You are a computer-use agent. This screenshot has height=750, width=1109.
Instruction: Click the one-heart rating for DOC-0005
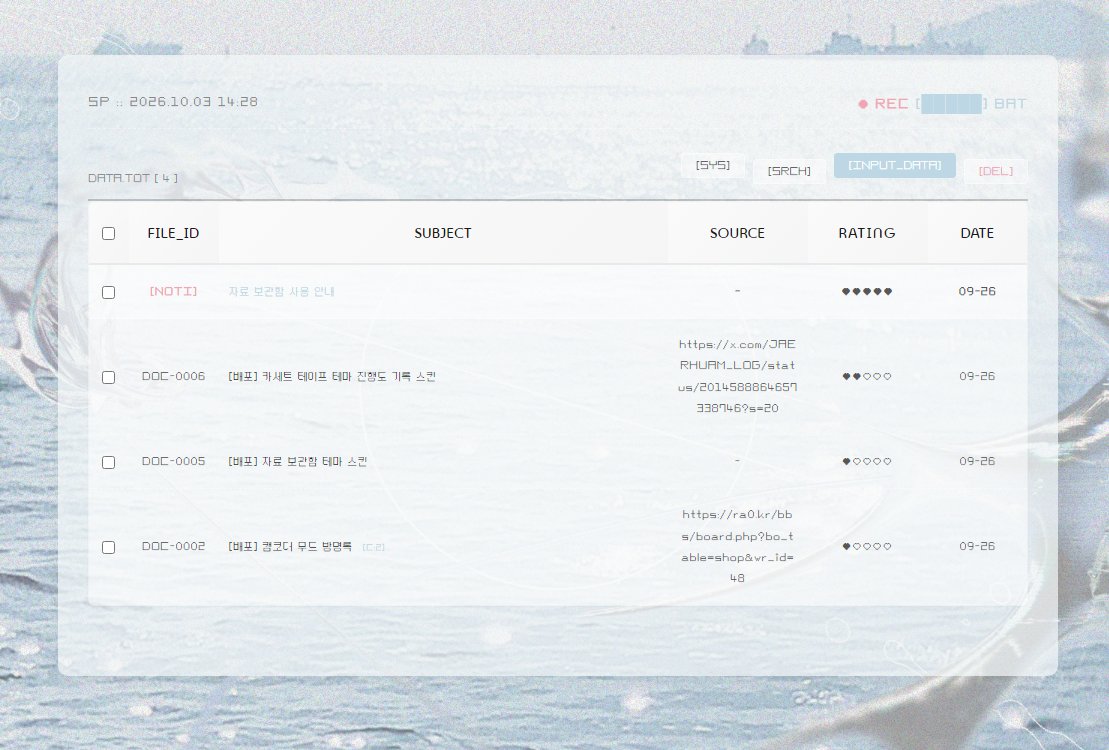coord(866,461)
